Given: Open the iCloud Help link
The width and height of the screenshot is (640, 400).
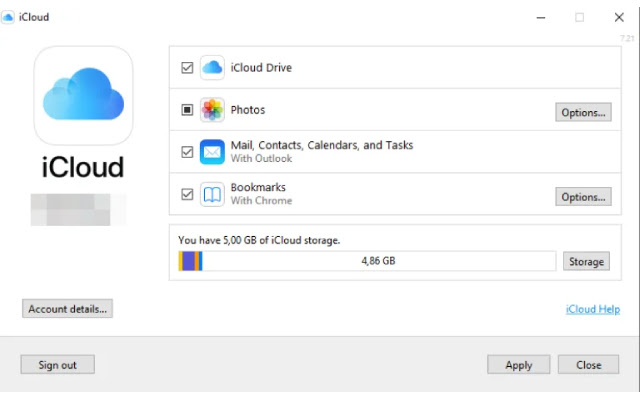Looking at the screenshot, I should pyautogui.click(x=593, y=309).
